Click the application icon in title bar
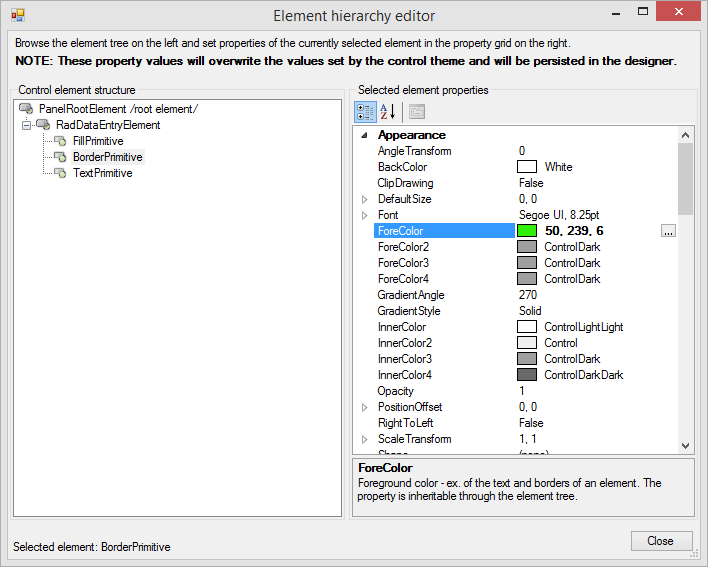The image size is (708, 567). tap(18, 16)
